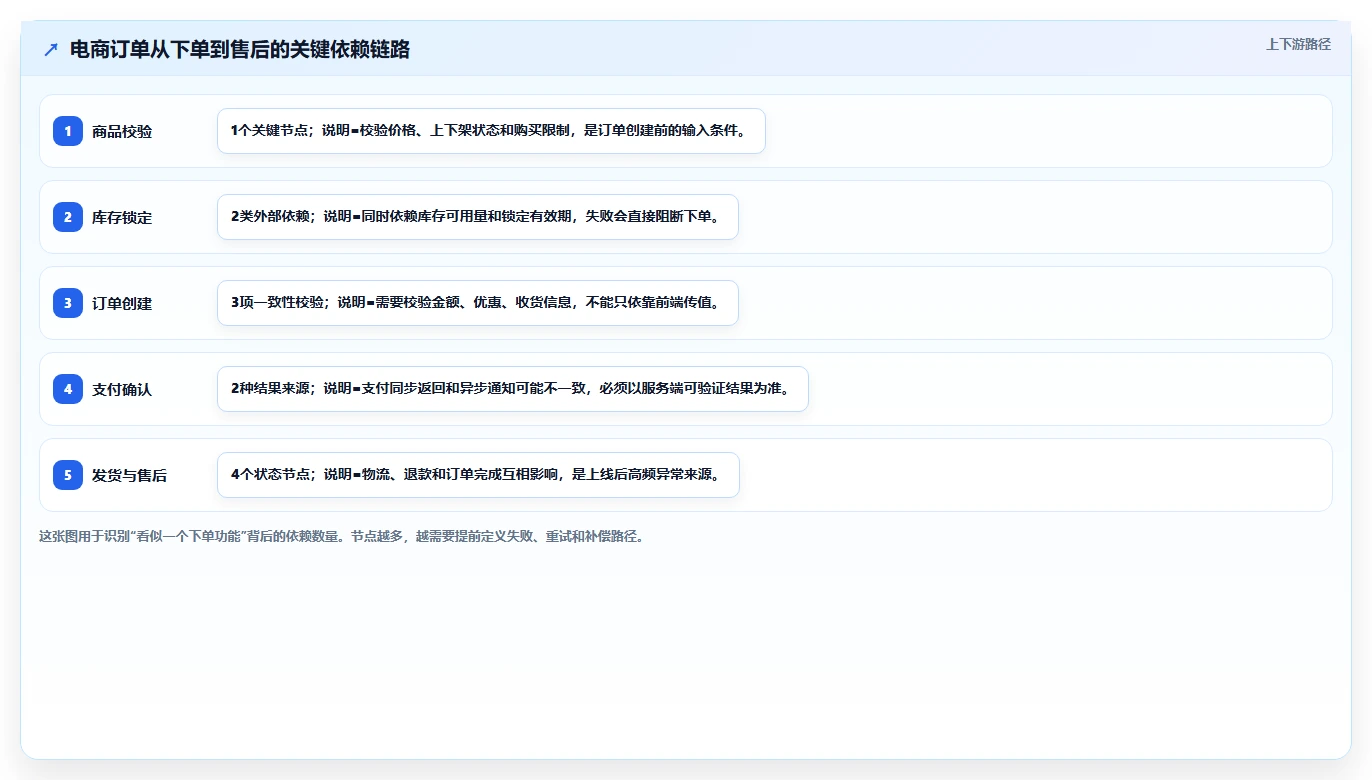Image resolution: width=1372 pixels, height=780 pixels.
Task: Click the description box starting 4个状态节点
Action: tap(478, 475)
